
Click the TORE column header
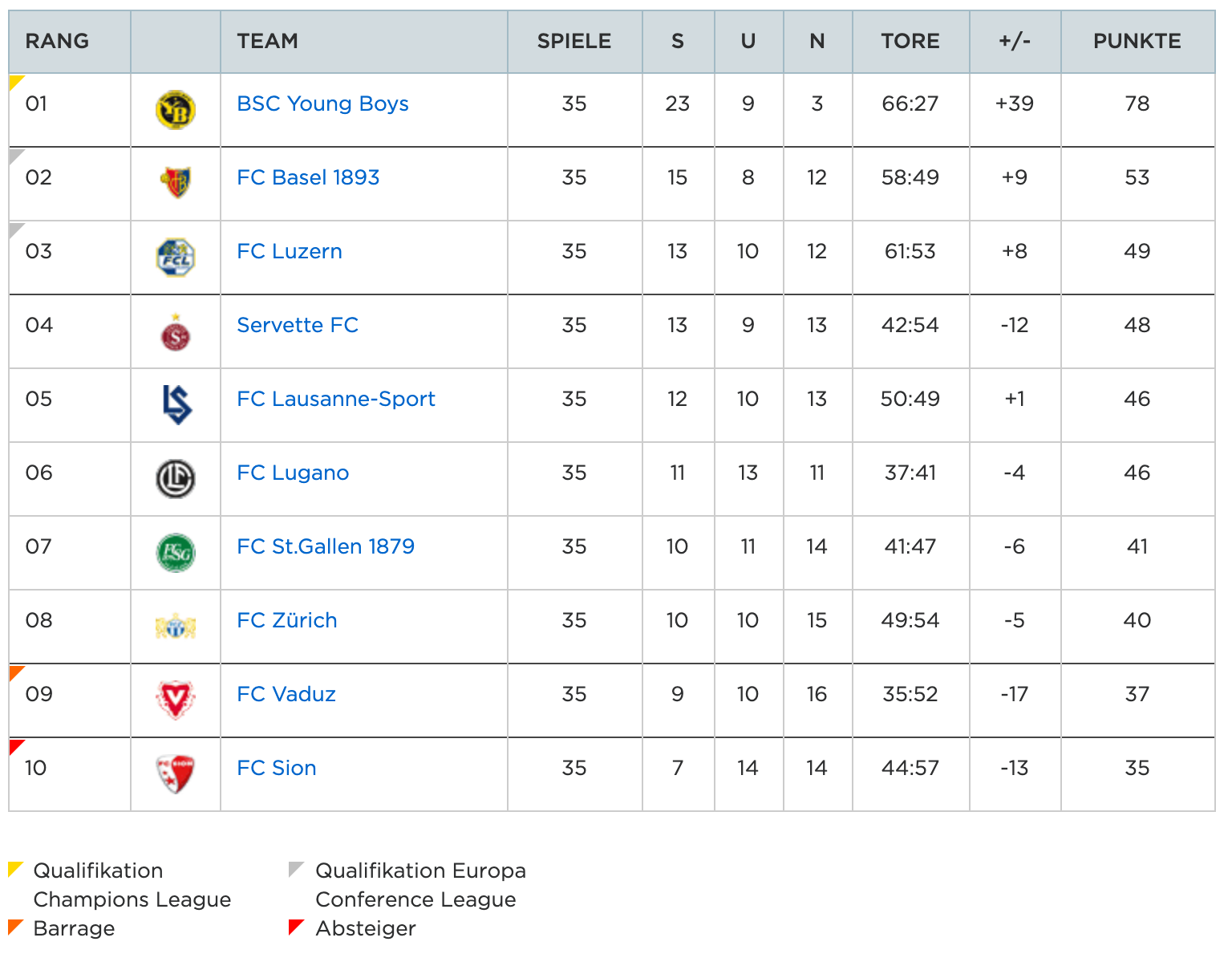point(910,41)
